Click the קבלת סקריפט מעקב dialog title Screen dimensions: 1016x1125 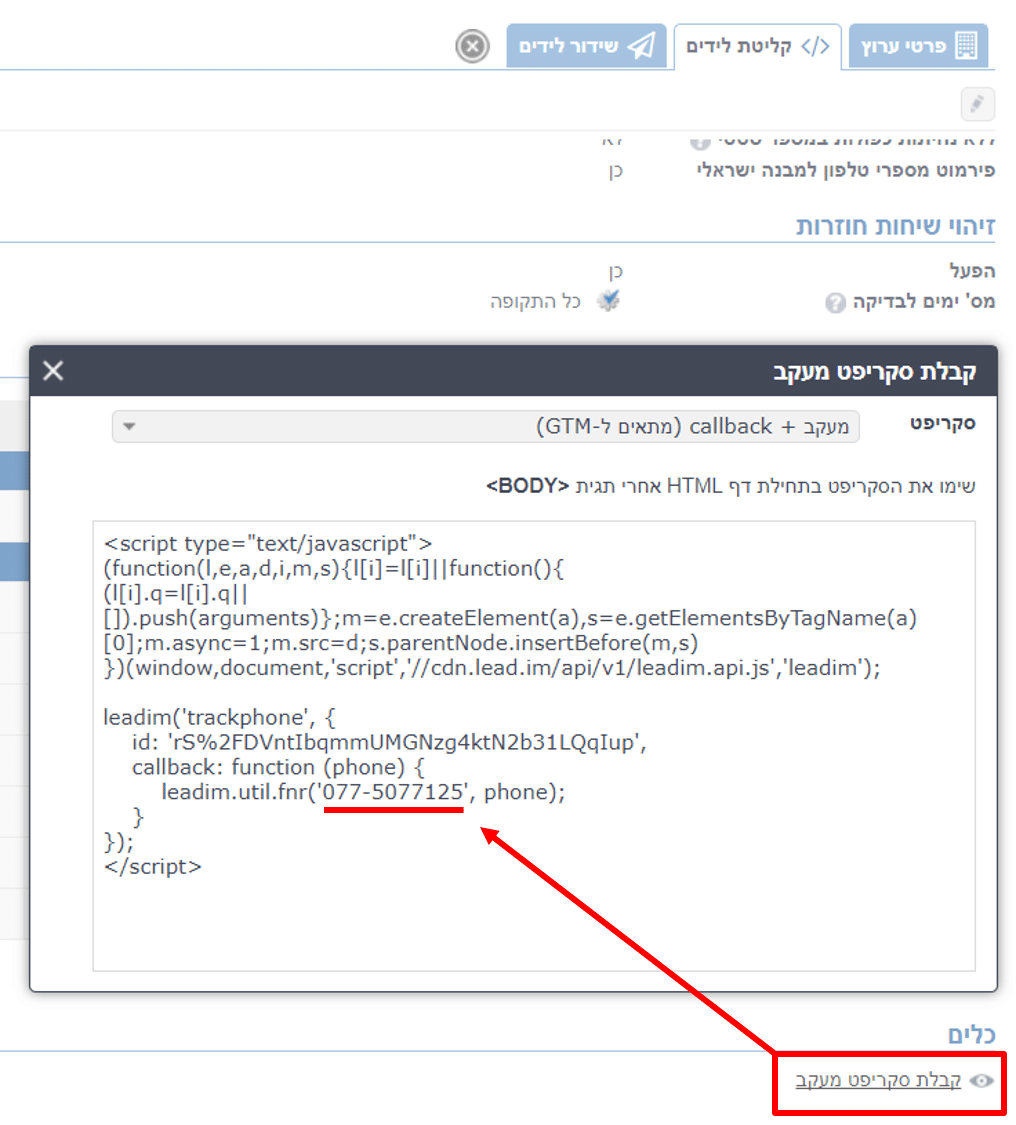[x=874, y=372]
